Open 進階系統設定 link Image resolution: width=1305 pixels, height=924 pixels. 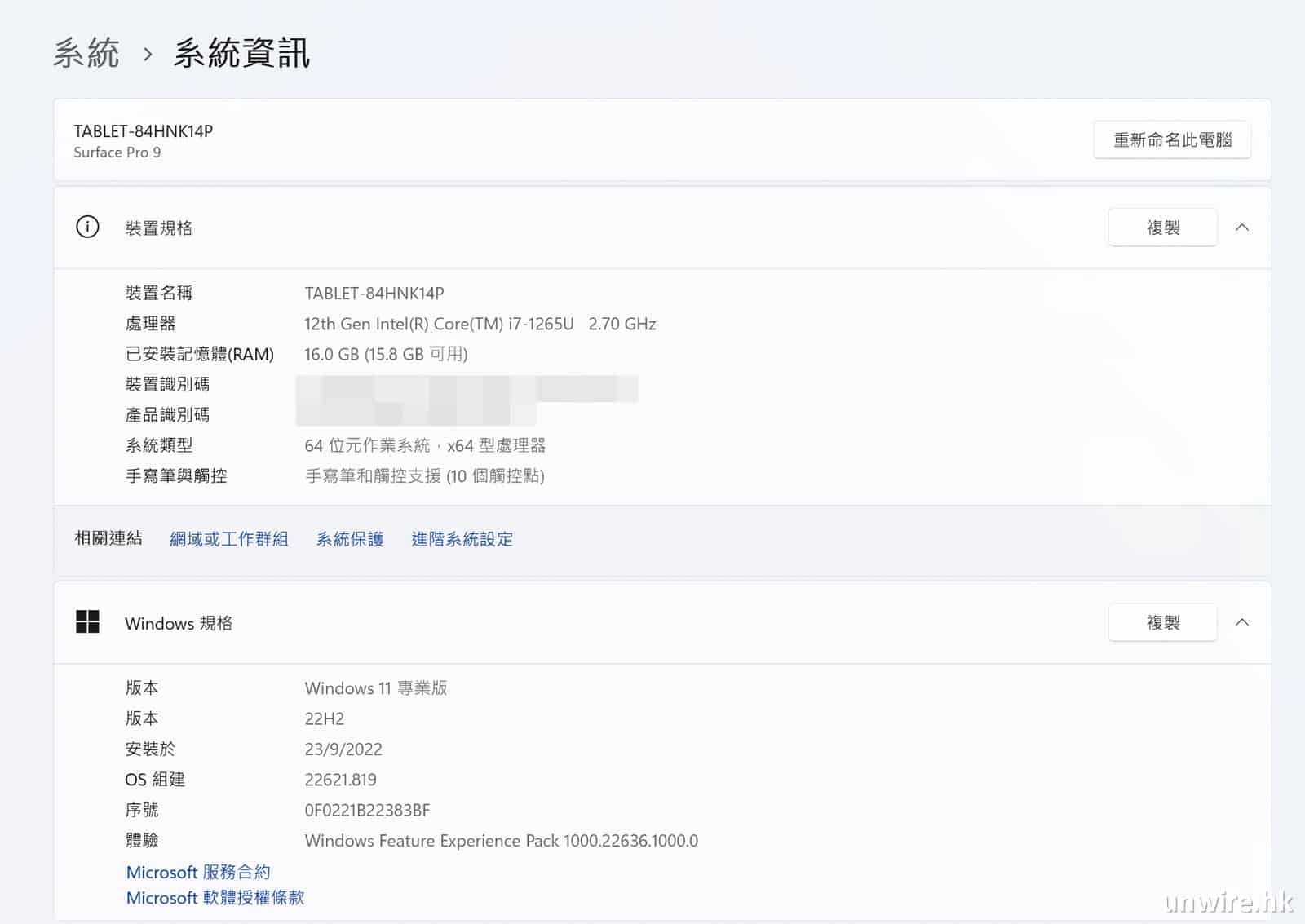point(462,539)
